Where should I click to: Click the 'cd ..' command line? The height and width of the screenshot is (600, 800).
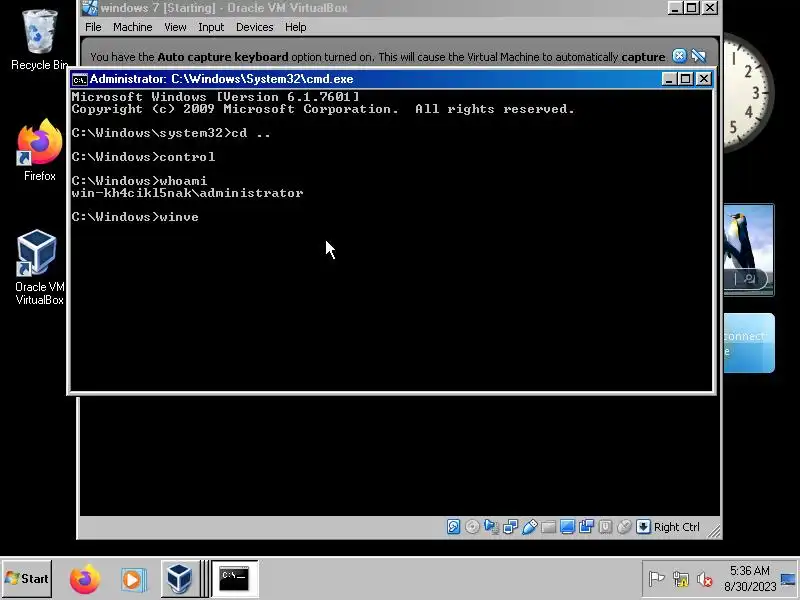click(x=171, y=133)
